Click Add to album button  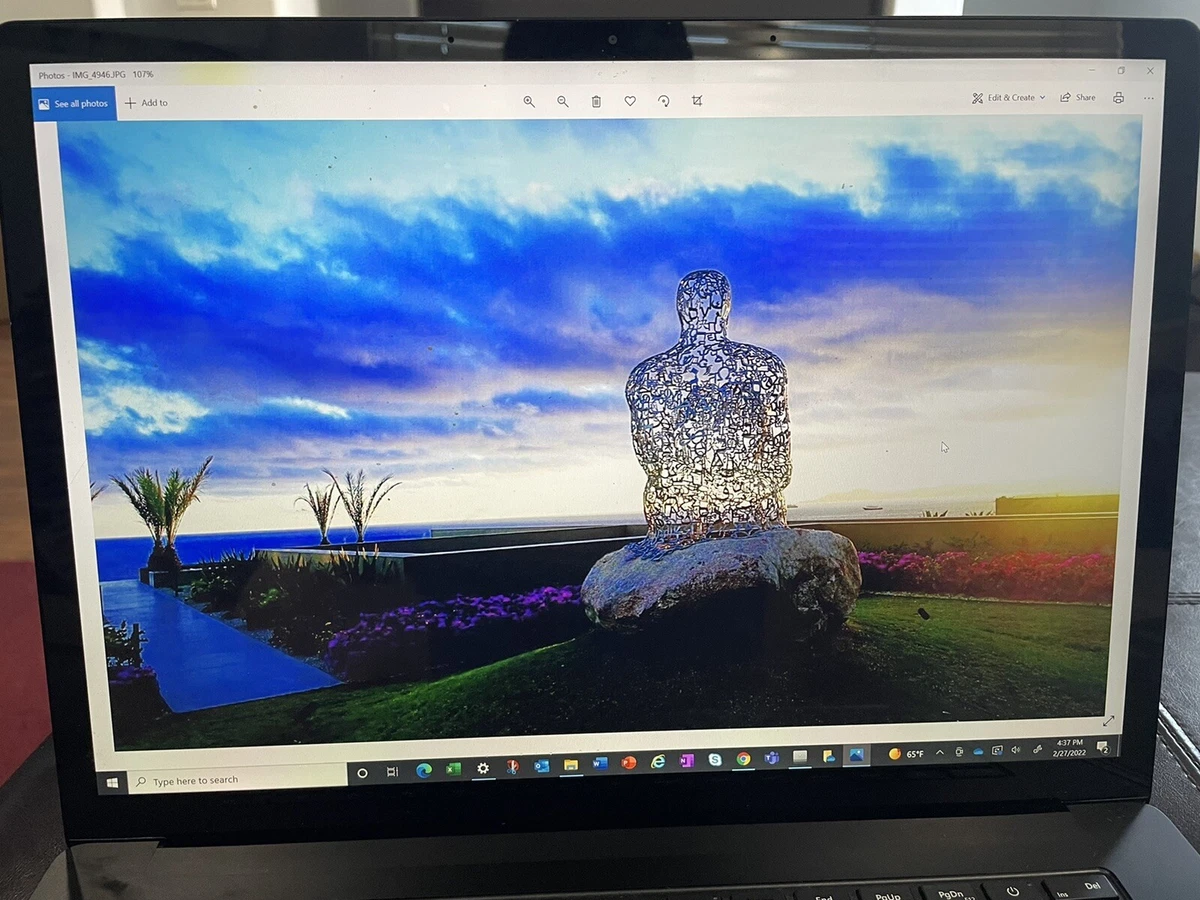[146, 103]
